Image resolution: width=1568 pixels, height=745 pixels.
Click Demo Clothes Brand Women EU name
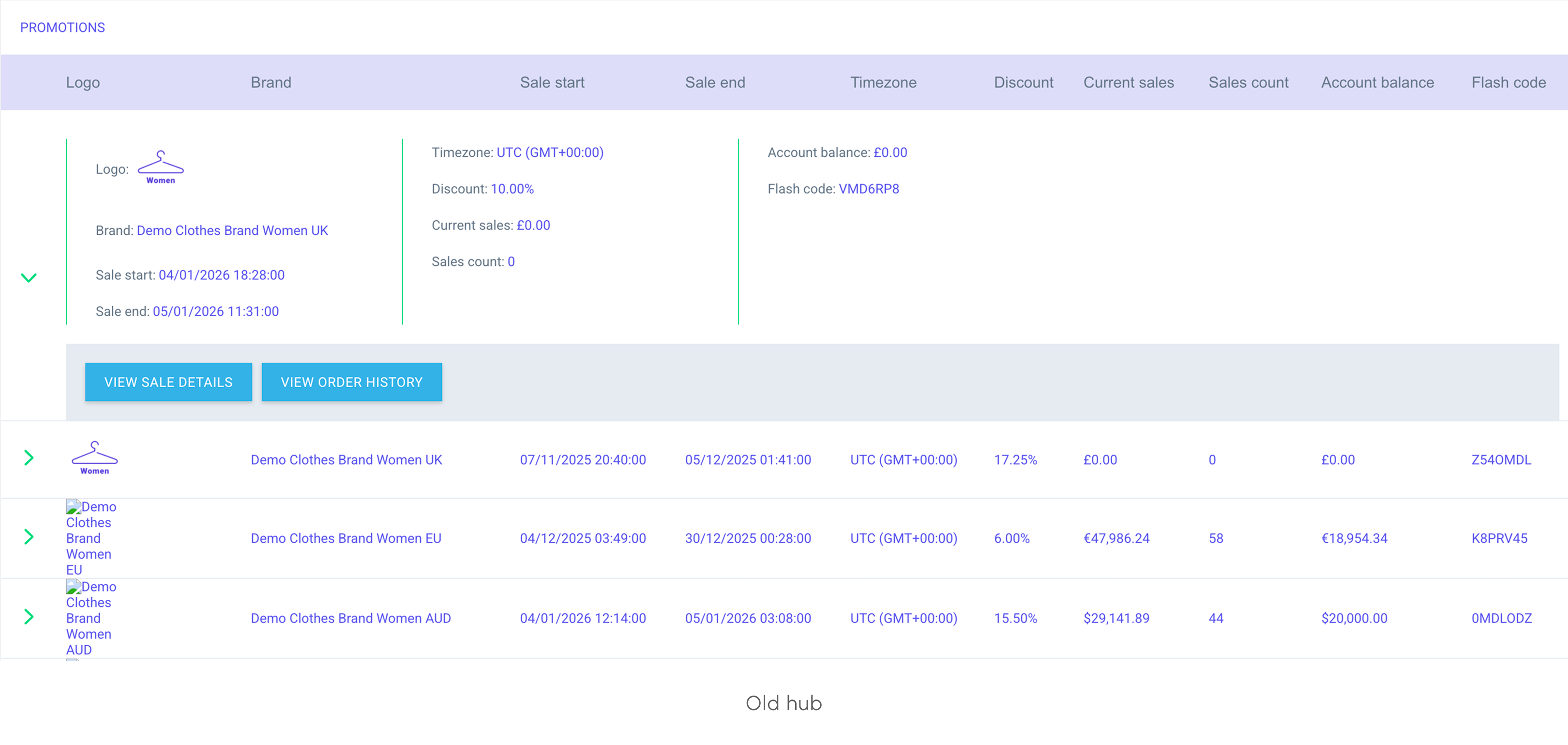[346, 538]
